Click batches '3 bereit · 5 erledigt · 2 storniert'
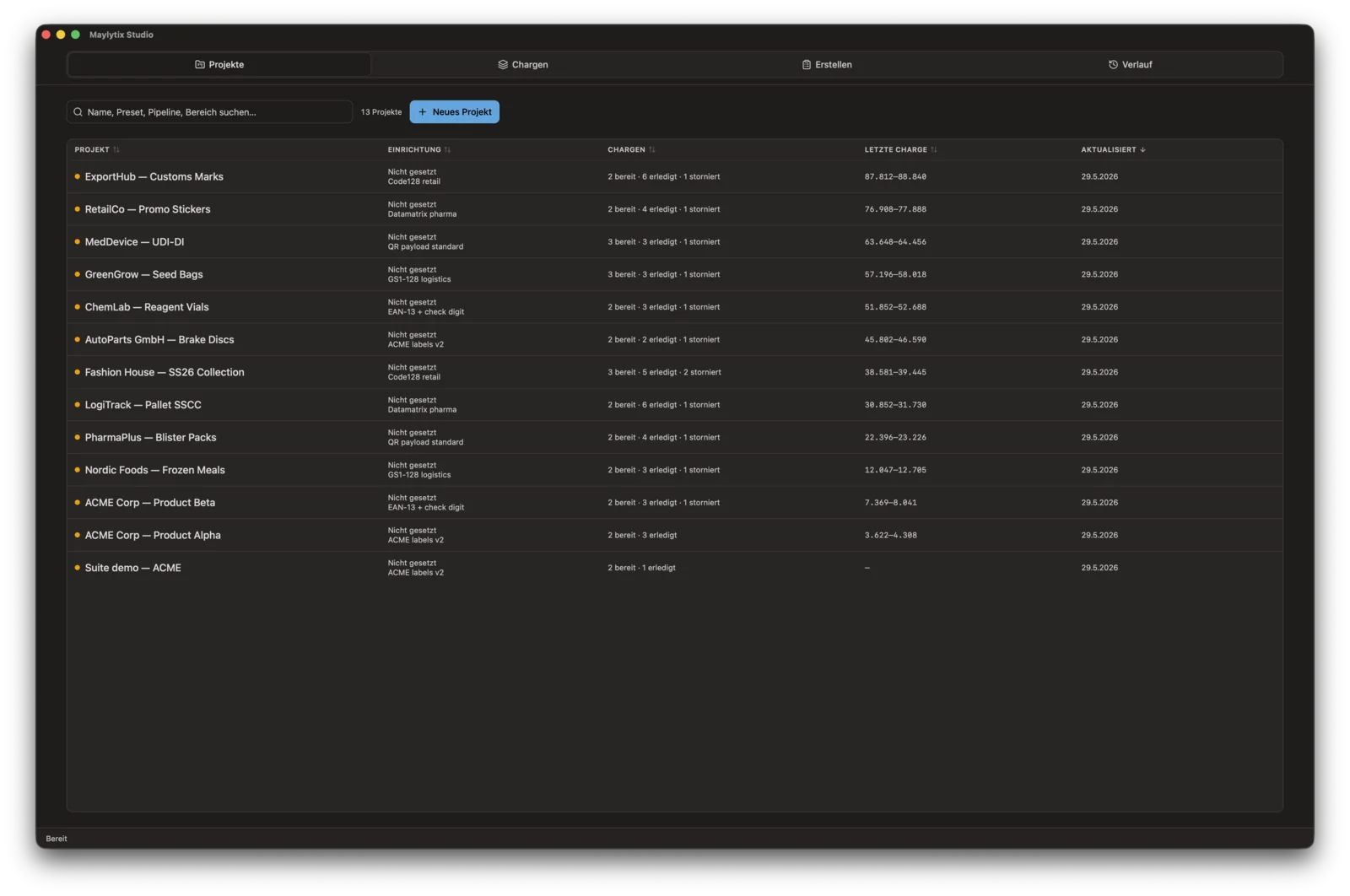This screenshot has height=896, width=1350. point(664,372)
